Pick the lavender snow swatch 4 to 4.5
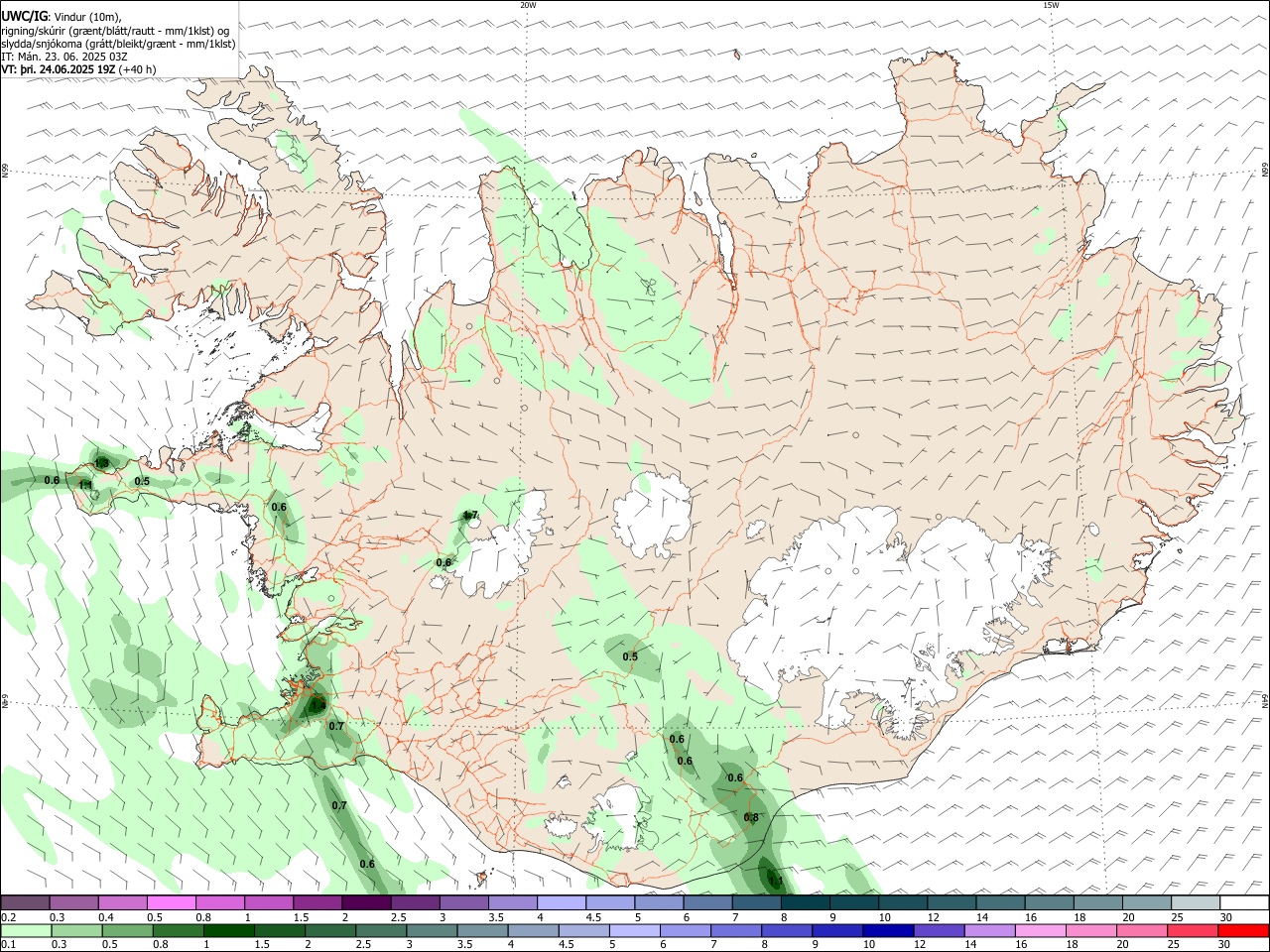This screenshot has width=1270, height=952. pos(562,902)
